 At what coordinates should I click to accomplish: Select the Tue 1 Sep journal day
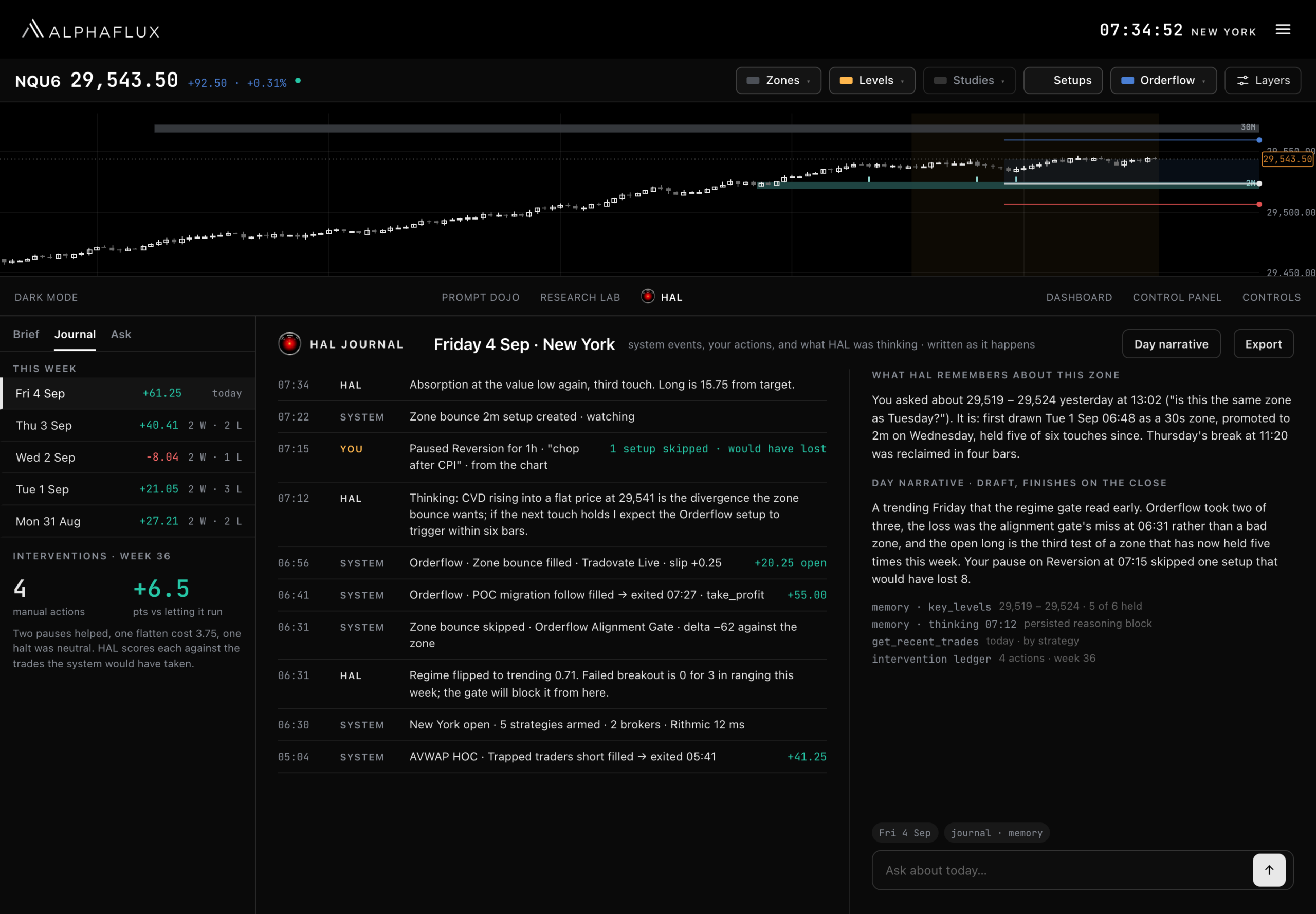pyautogui.click(x=127, y=489)
